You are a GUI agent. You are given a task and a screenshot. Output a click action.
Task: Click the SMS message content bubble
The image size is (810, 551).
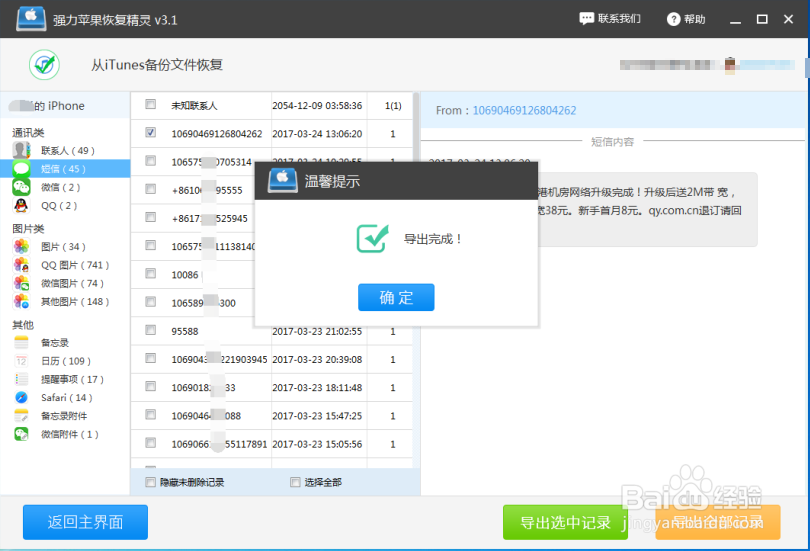point(648,210)
